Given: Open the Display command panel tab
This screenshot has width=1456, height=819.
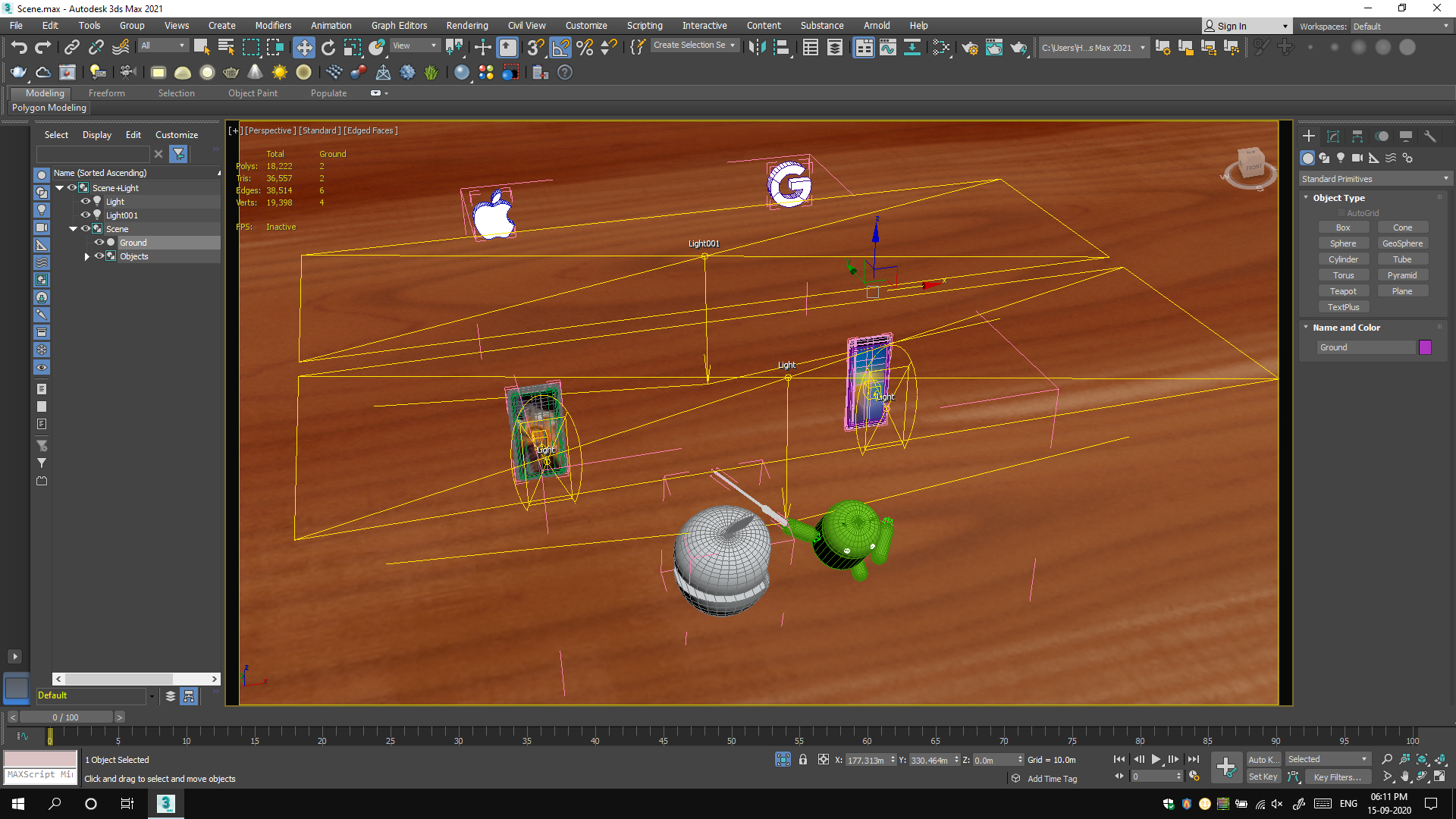Looking at the screenshot, I should pos(1406,136).
